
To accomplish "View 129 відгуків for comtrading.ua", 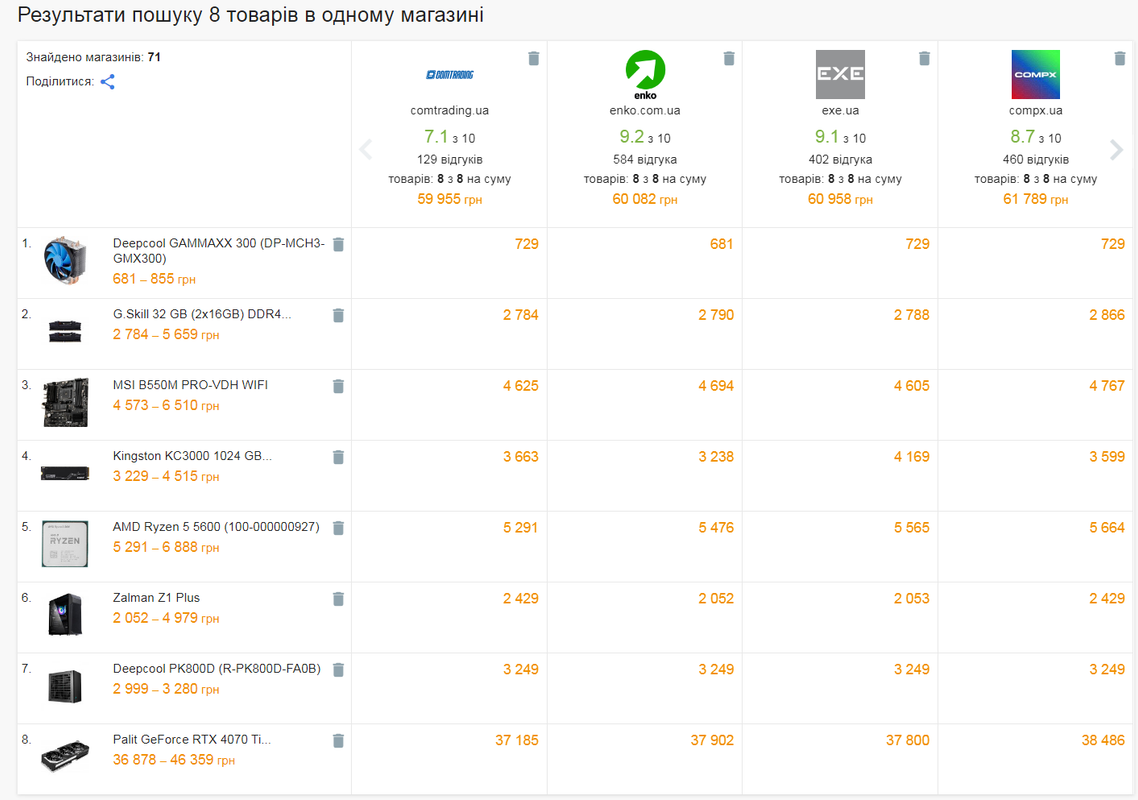I will 449,160.
